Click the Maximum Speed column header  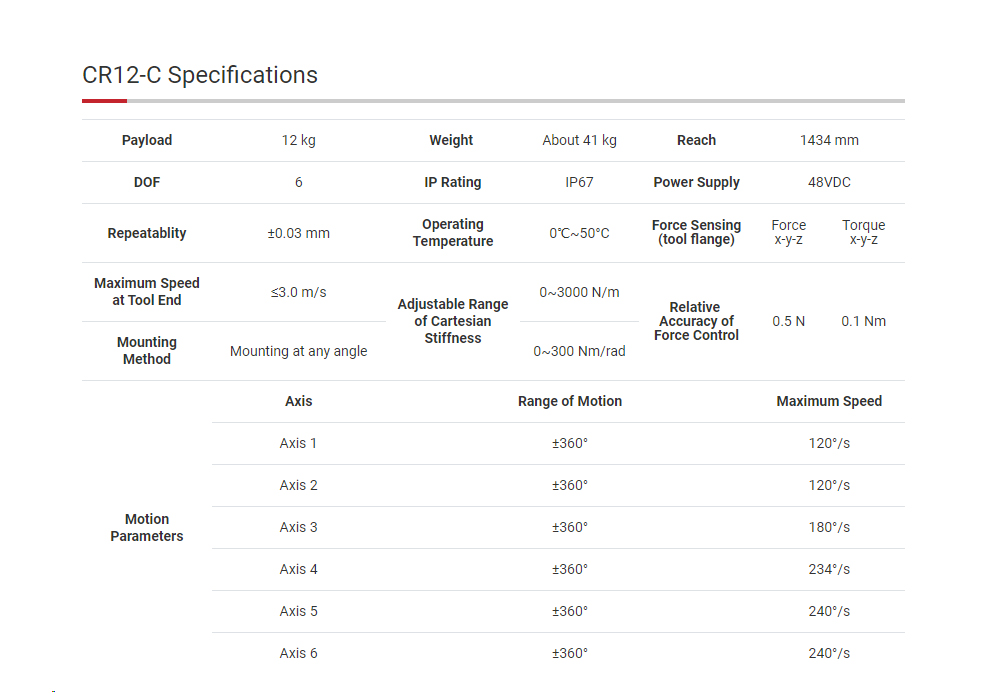coord(829,401)
